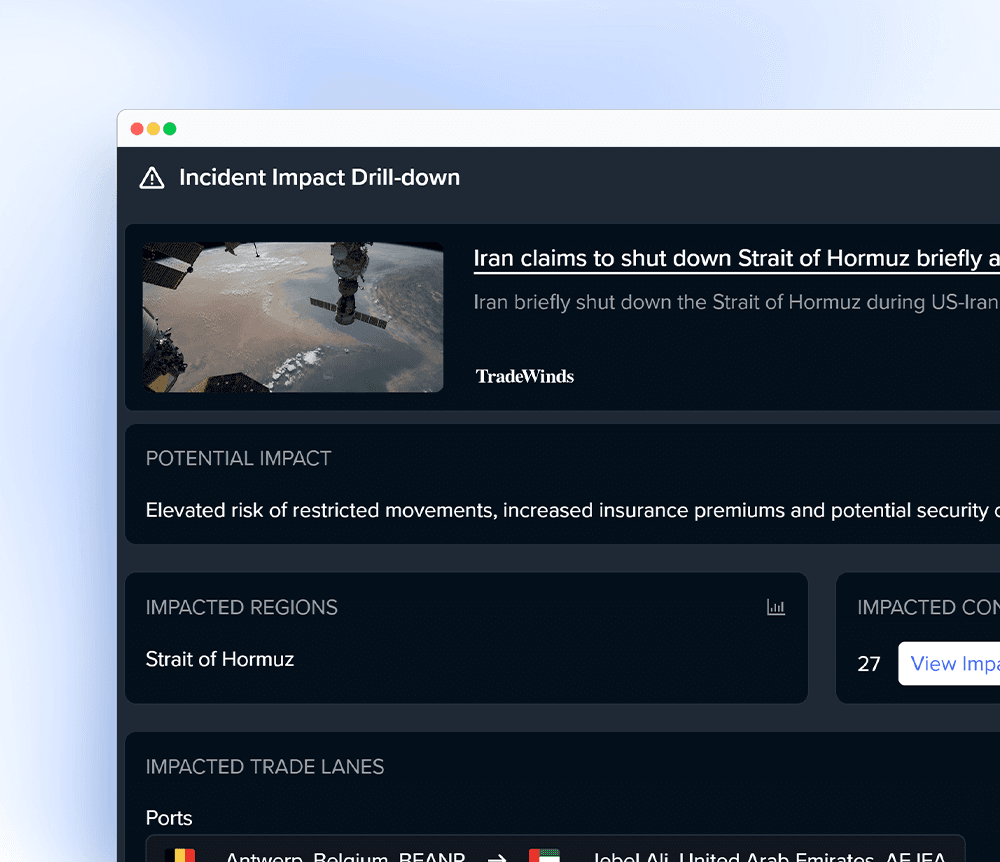Open the bar chart icon in Impacted Regions
Image resolution: width=1000 pixels, height=862 pixels.
776,607
